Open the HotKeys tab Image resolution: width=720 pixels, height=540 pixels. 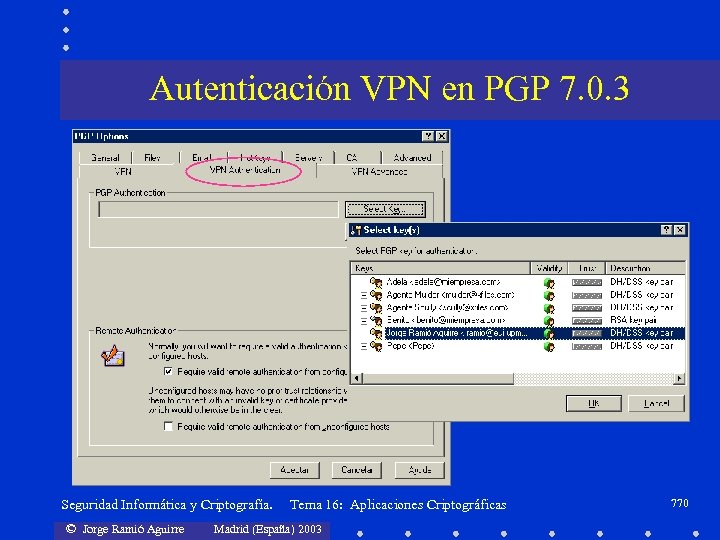point(255,158)
